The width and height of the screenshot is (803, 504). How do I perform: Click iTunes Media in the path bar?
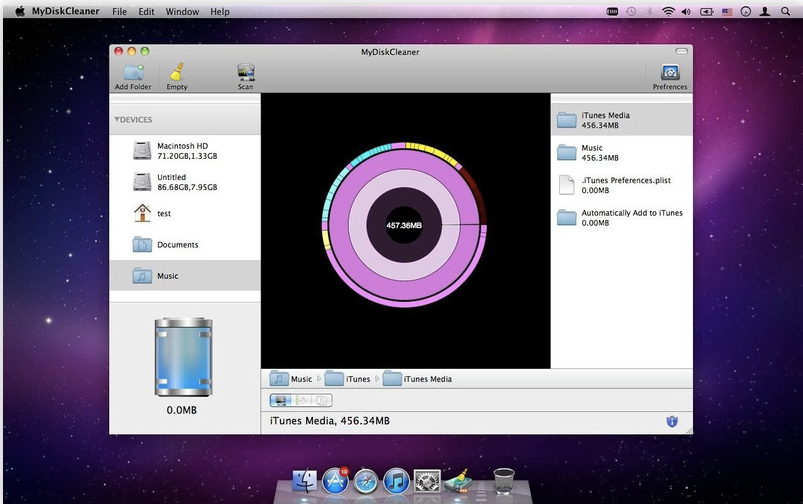click(x=417, y=379)
